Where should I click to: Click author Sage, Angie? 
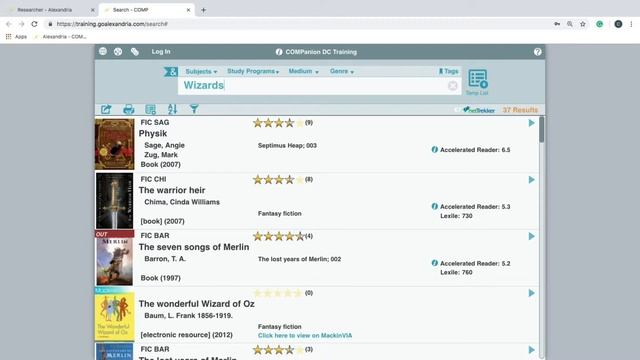click(x=164, y=145)
